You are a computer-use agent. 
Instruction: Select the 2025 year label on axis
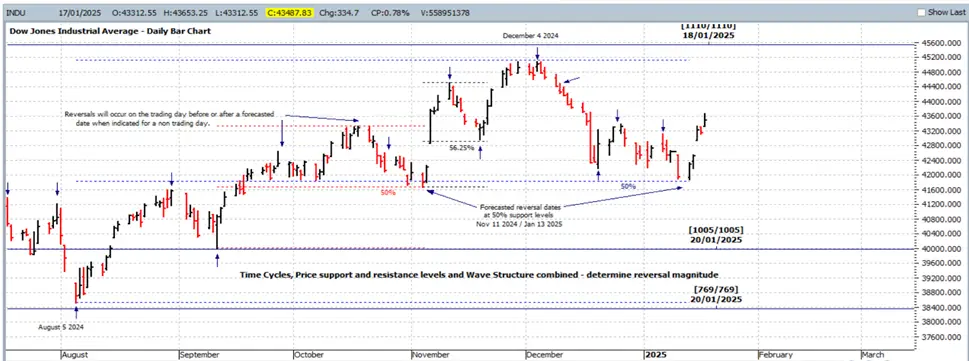pos(656,355)
